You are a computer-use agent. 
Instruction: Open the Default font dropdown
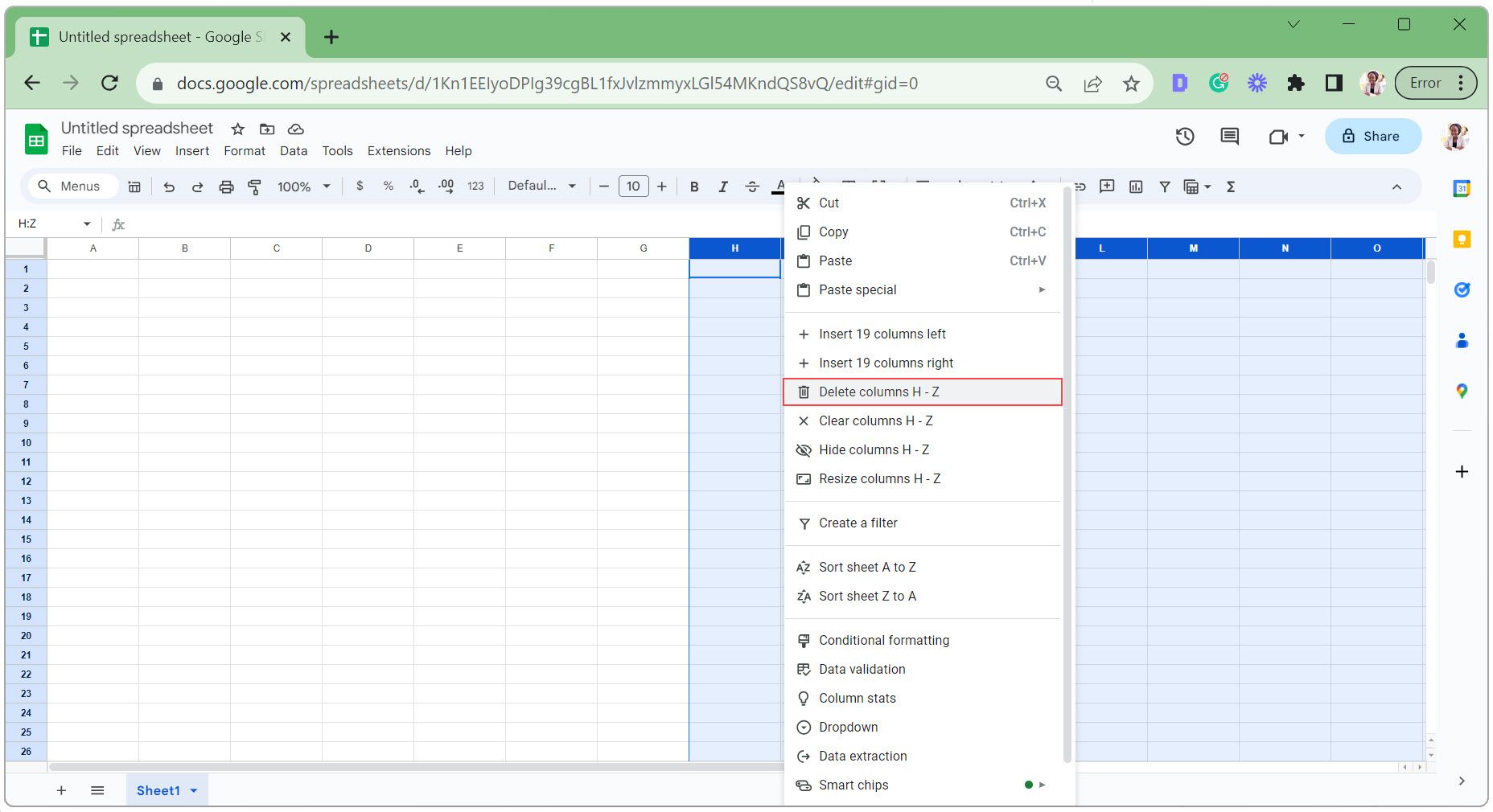541,186
